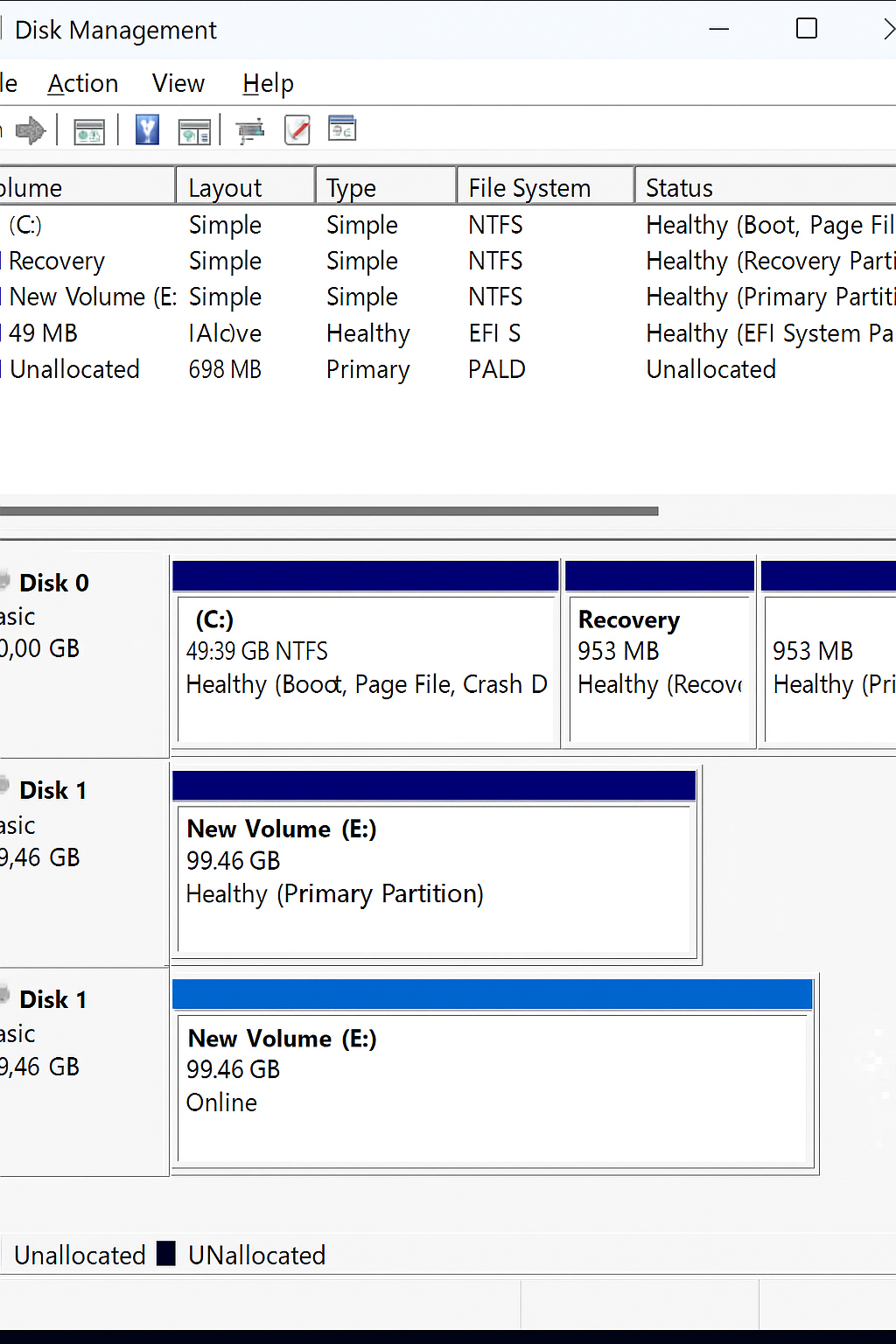Select the unnamed 953 MB Healthy (Pri partition
This screenshot has width=896, height=1344.
829,654
